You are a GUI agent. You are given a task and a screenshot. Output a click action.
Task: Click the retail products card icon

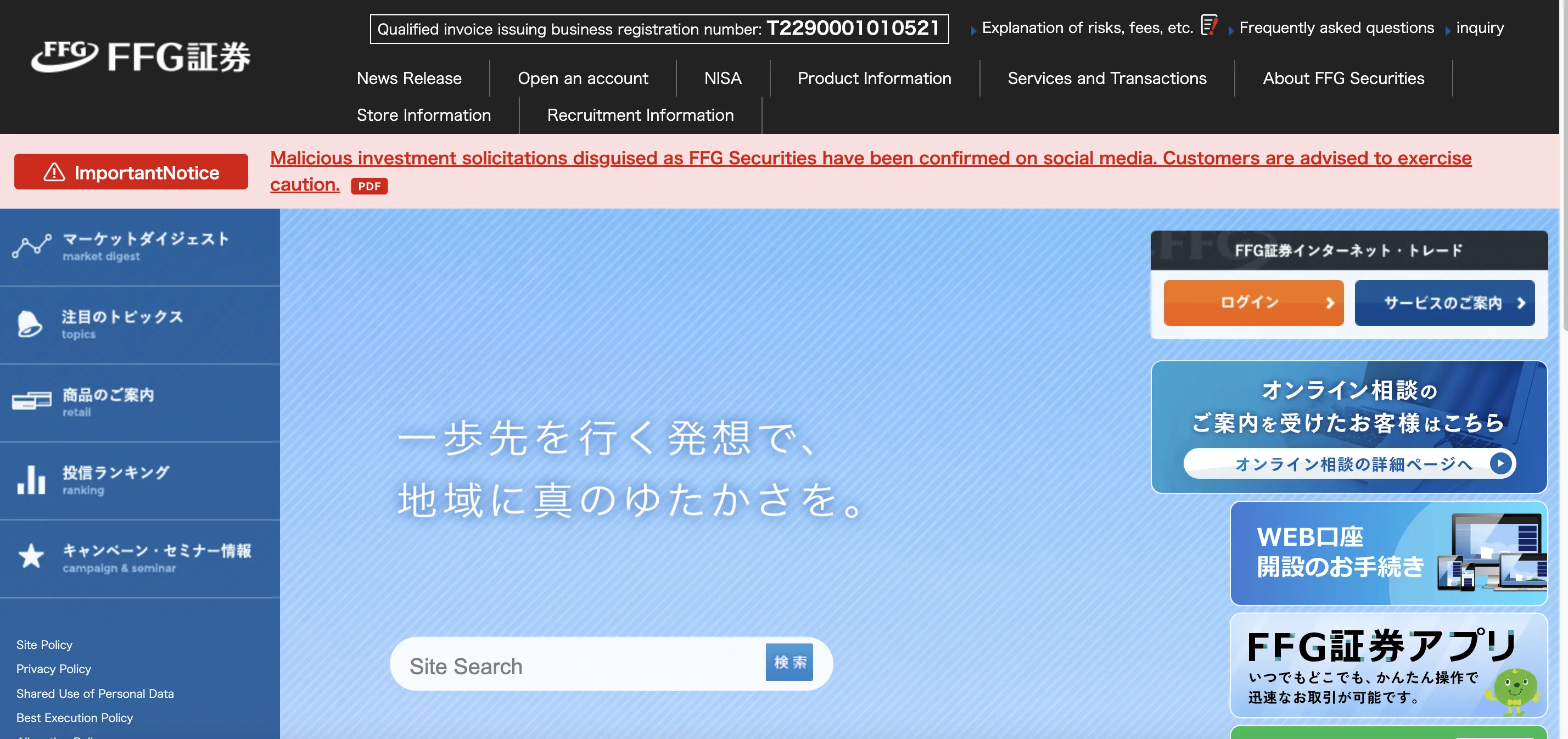(x=32, y=401)
